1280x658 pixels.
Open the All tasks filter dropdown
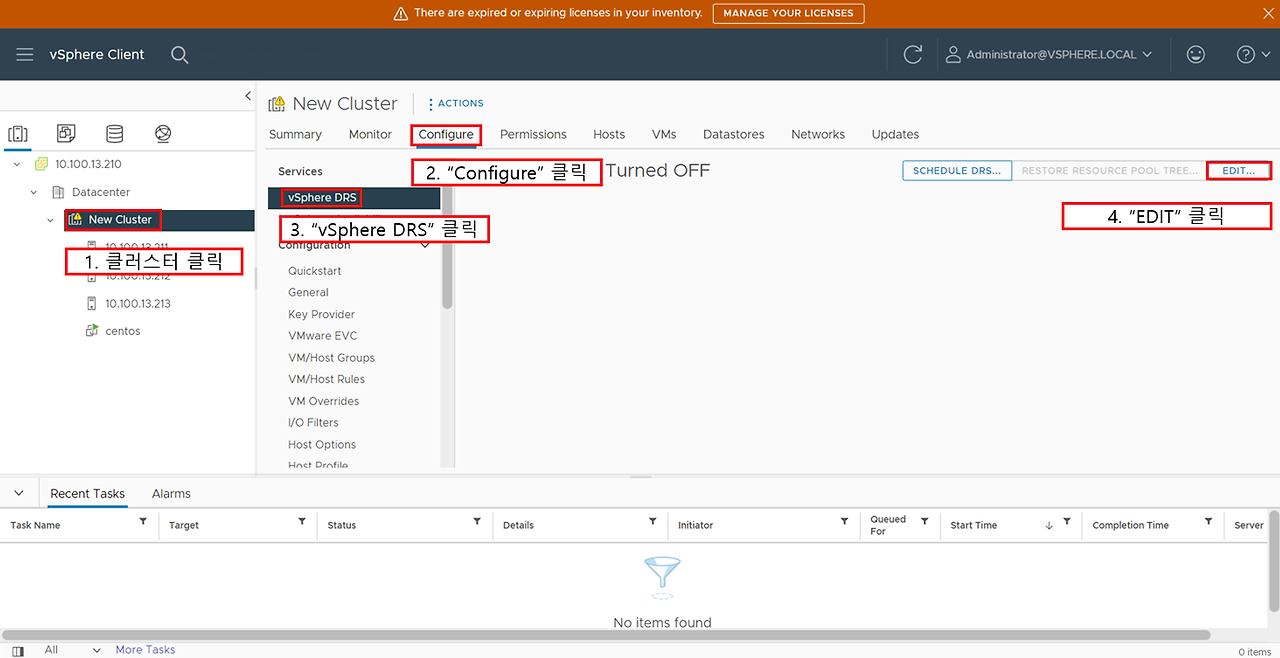(73, 650)
